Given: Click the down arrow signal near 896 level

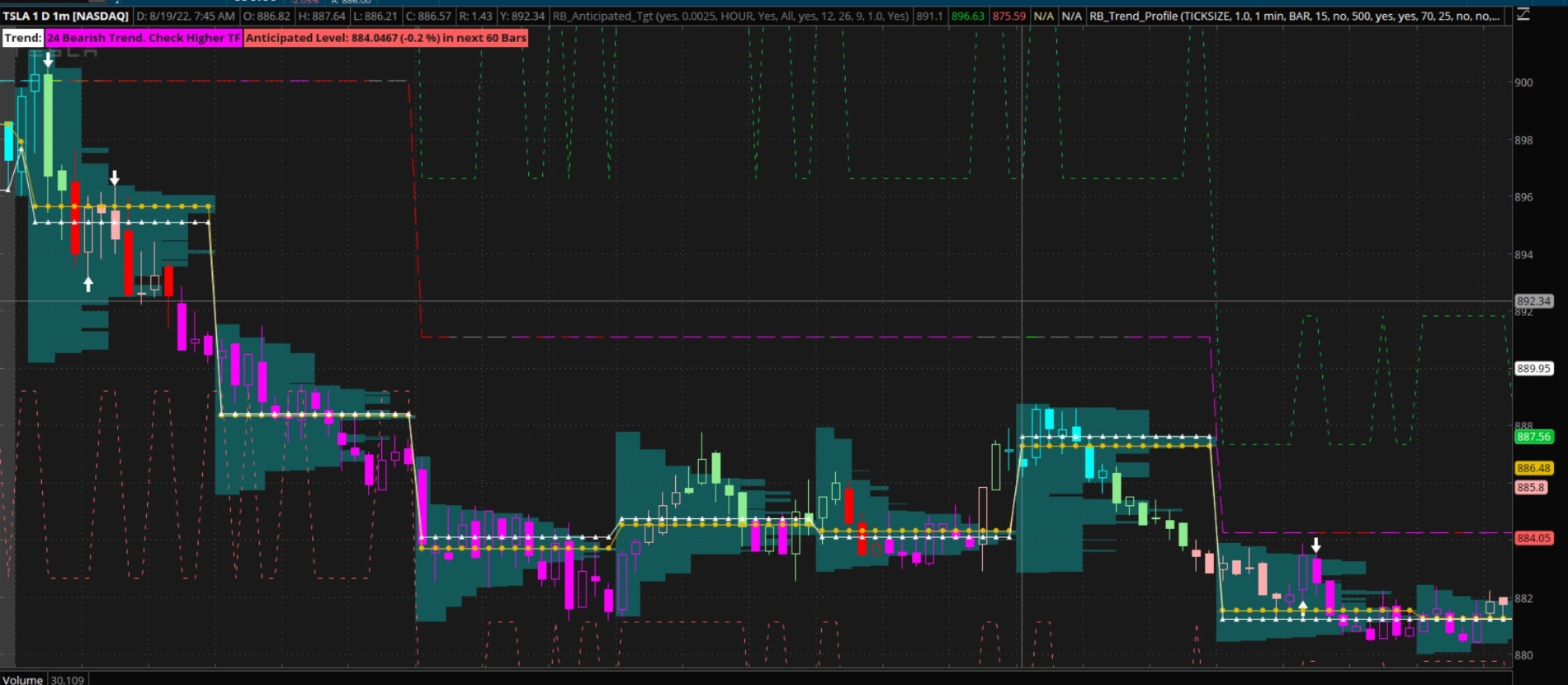Looking at the screenshot, I should [115, 177].
